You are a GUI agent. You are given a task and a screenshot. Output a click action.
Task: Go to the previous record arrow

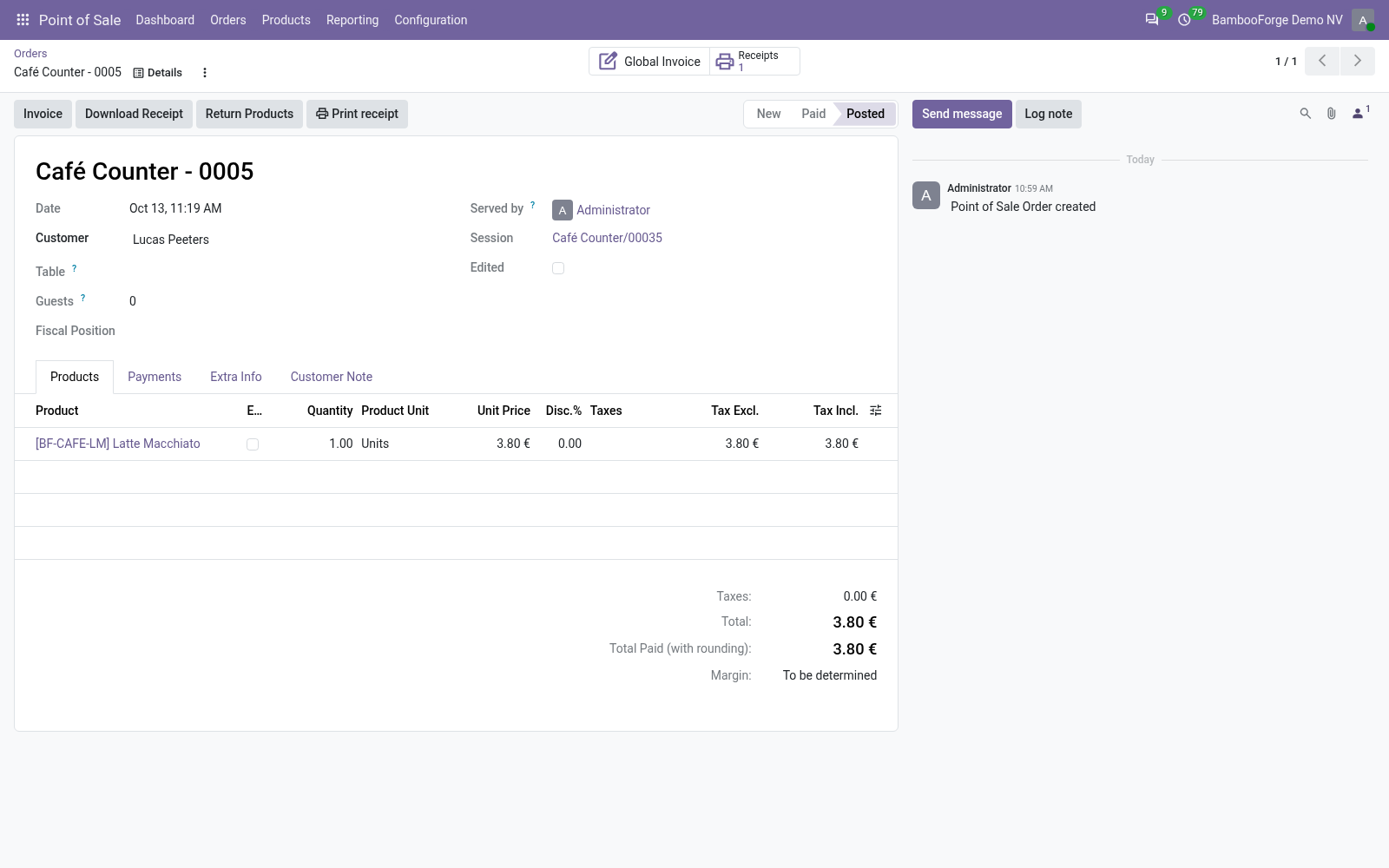[x=1322, y=61]
